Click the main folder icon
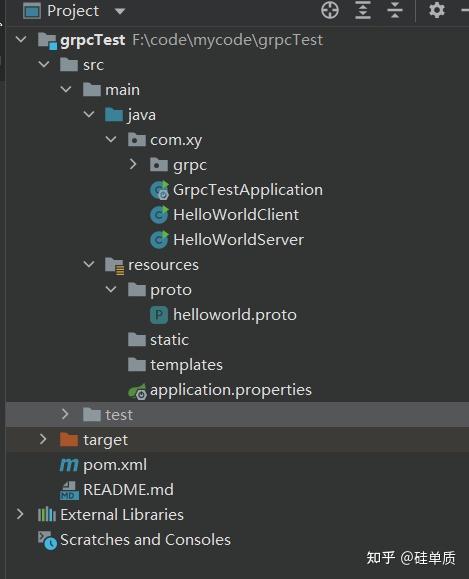Image resolution: width=469 pixels, height=579 pixels. pos(92,89)
